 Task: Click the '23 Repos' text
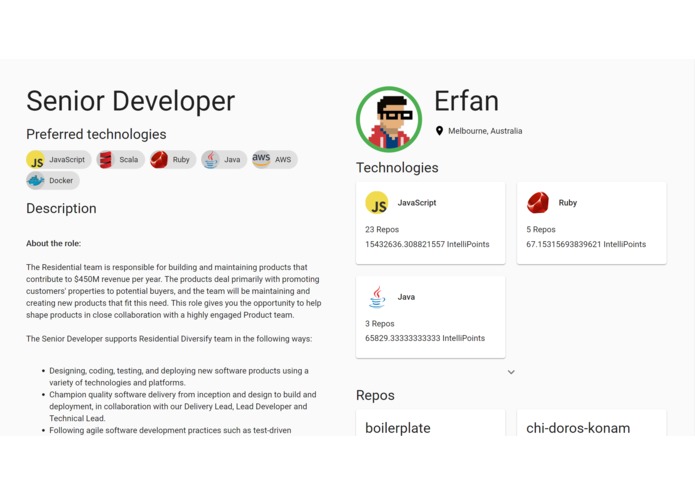point(382,229)
